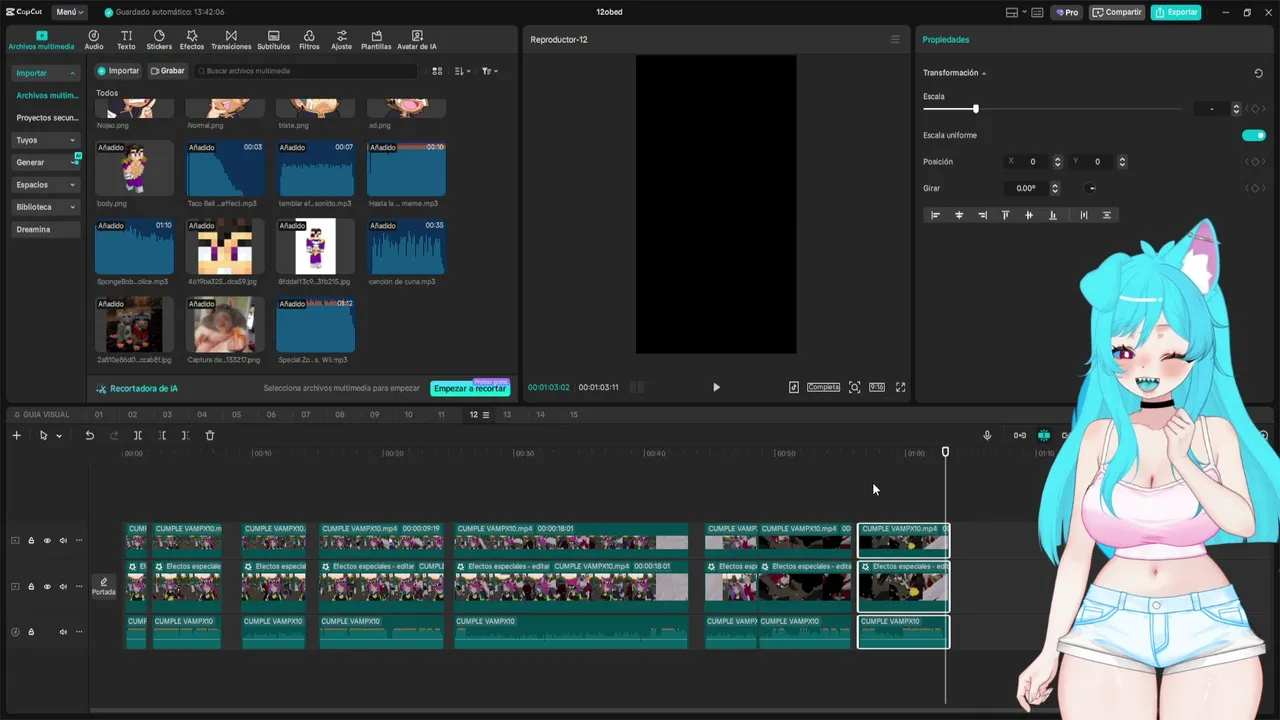
Task: Lock the top video track
Action: click(x=31, y=541)
